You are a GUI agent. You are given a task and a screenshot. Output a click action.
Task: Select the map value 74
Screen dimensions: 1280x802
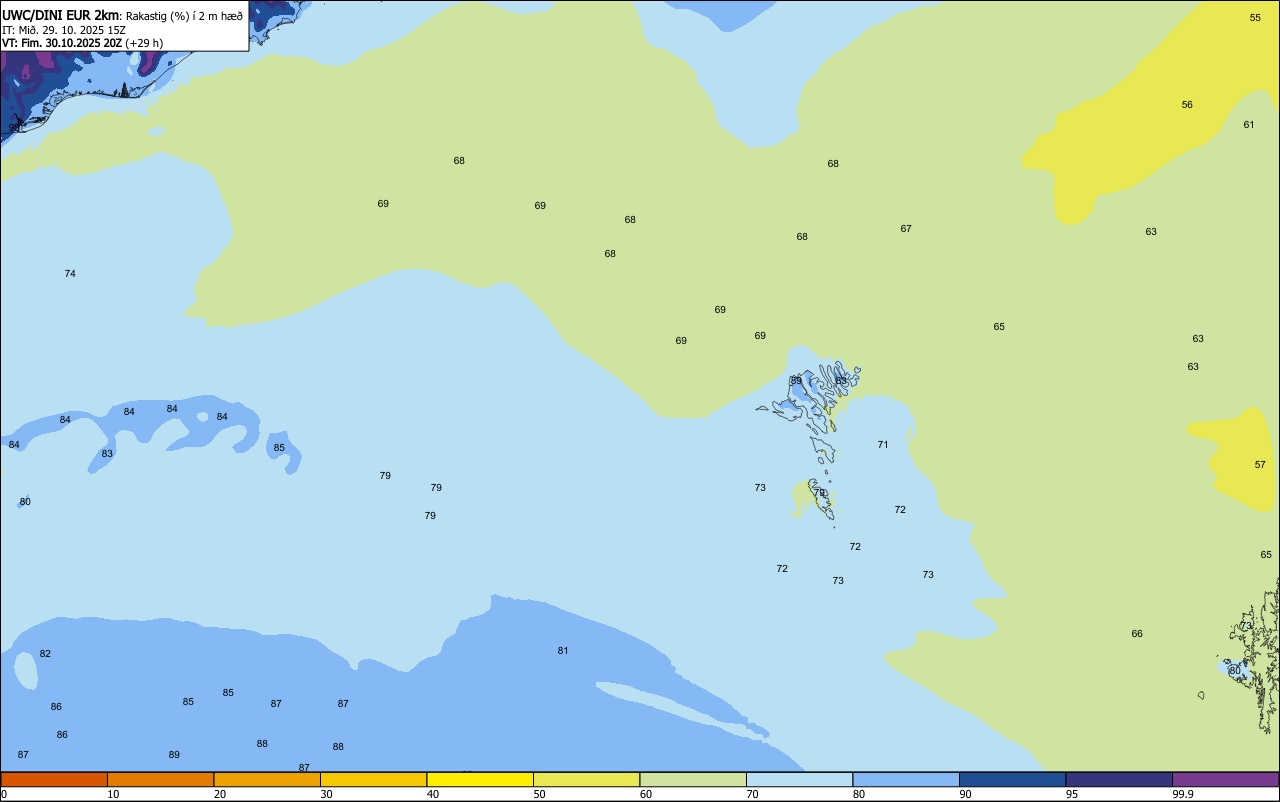70,274
